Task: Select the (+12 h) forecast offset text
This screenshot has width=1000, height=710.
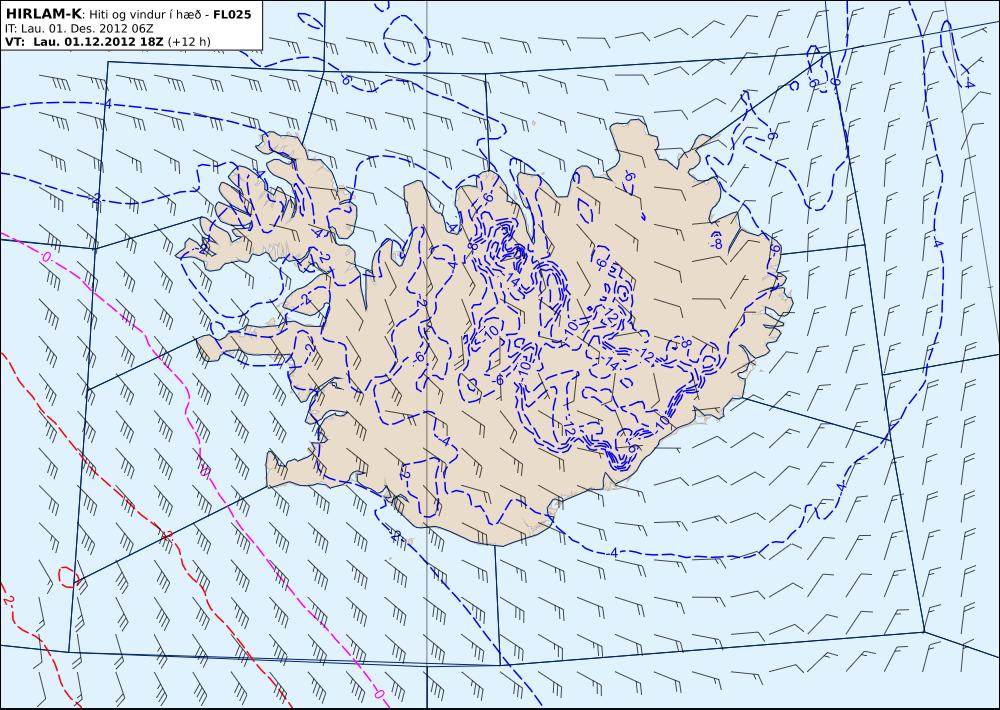Action: [189, 42]
